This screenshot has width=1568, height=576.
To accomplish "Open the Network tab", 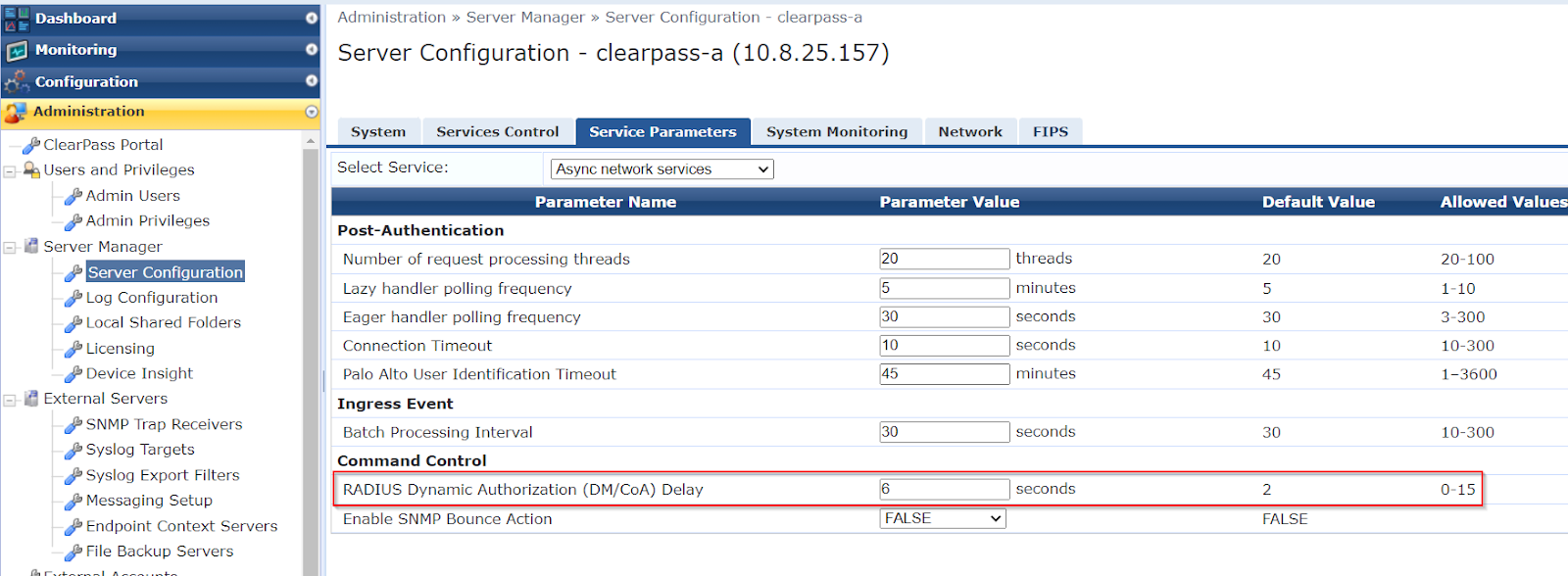I will [970, 131].
